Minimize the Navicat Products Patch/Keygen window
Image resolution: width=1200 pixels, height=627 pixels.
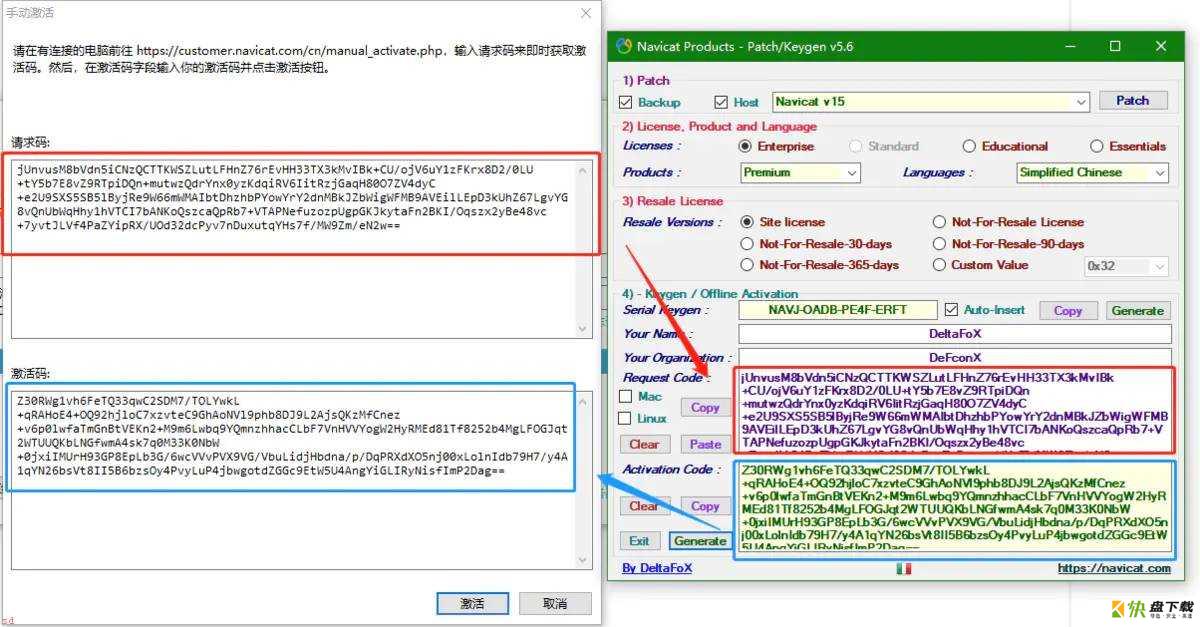1069,46
